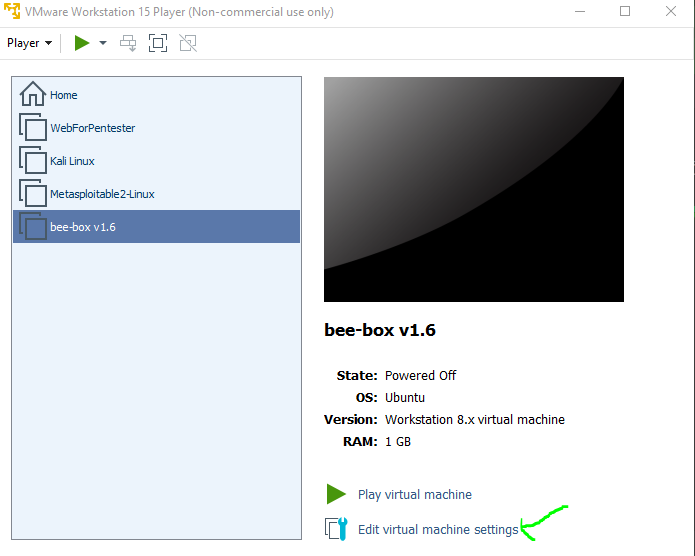Open Edit virtual machine settings link
This screenshot has width=695, height=556.
click(x=438, y=529)
